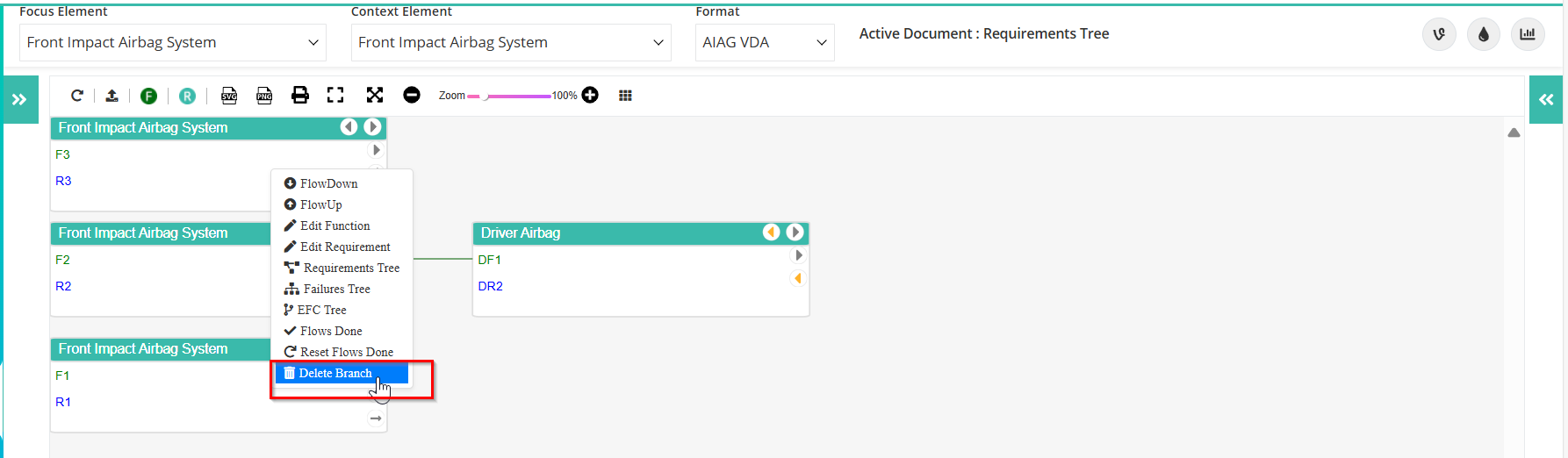Click the DF1 function in Driver Airbag
Screen dimensions: 1568x458
[x=490, y=260]
